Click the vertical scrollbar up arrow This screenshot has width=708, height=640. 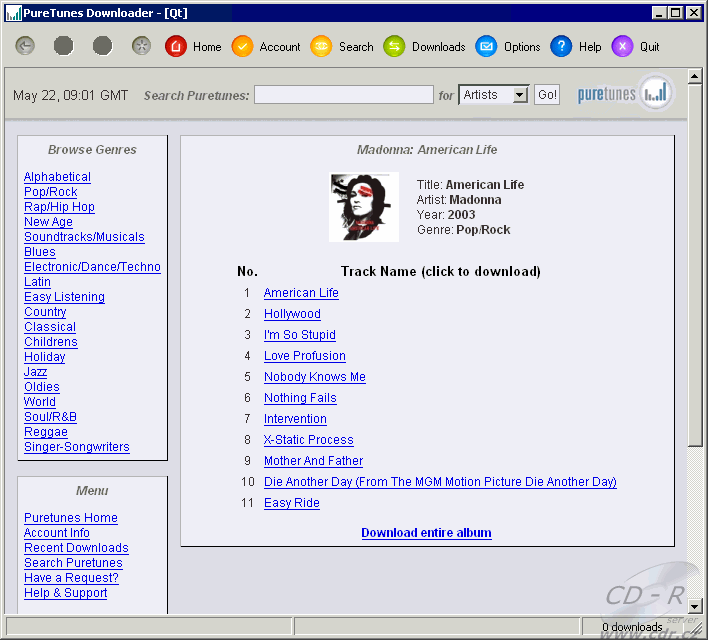click(694, 76)
